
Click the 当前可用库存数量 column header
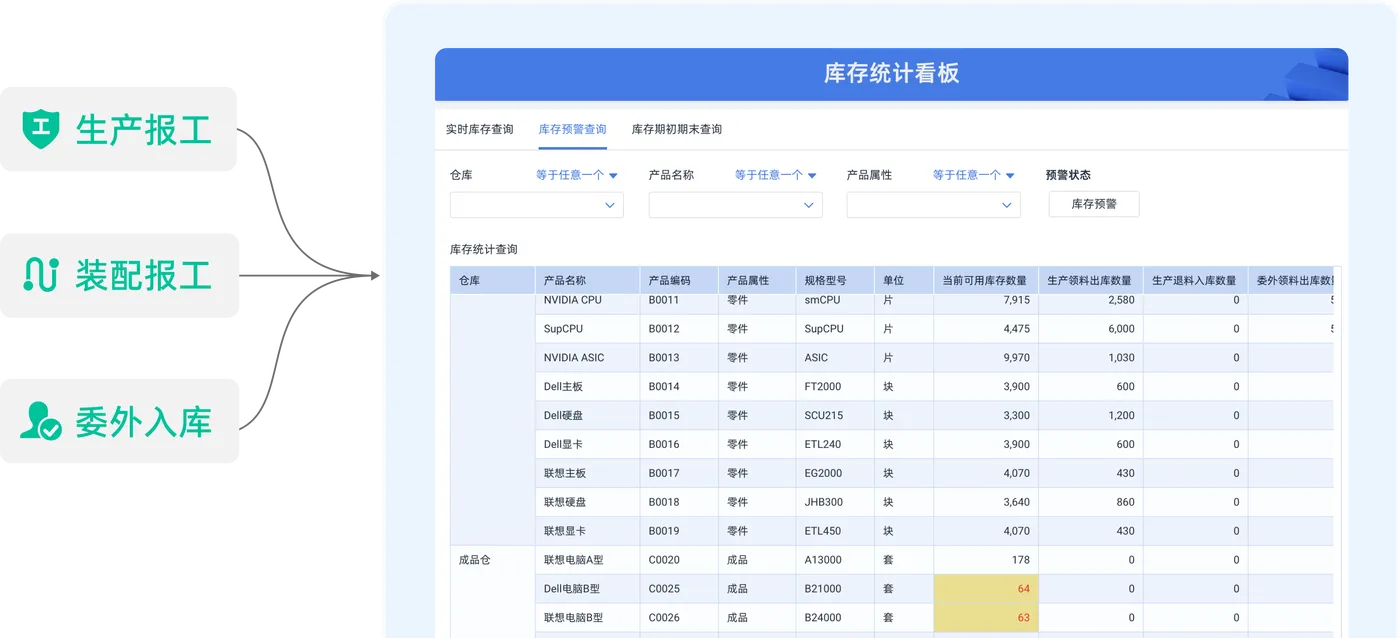[x=986, y=280]
